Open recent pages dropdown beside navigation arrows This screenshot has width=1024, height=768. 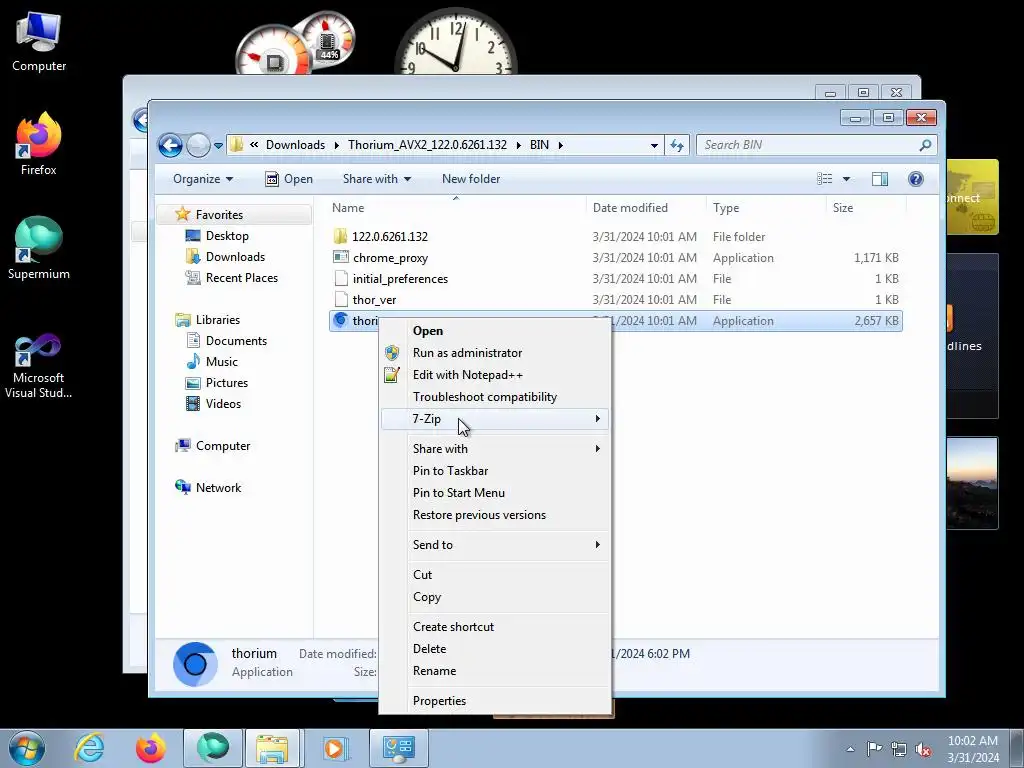218,146
